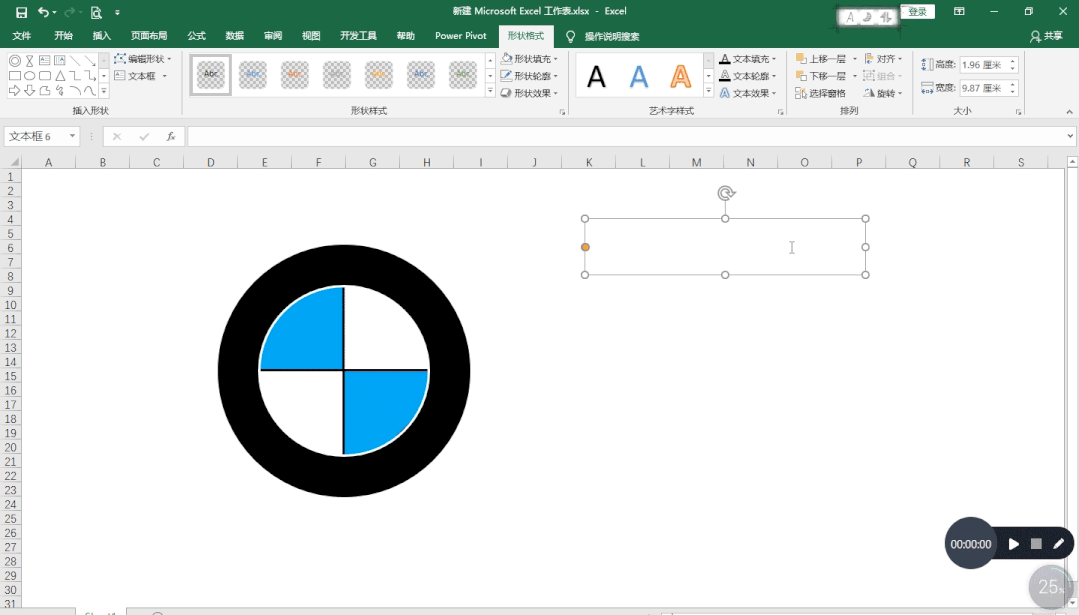Apply the first black-text Abc shape style
Image resolution: width=1079 pixels, height=615 pixels.
[x=211, y=75]
